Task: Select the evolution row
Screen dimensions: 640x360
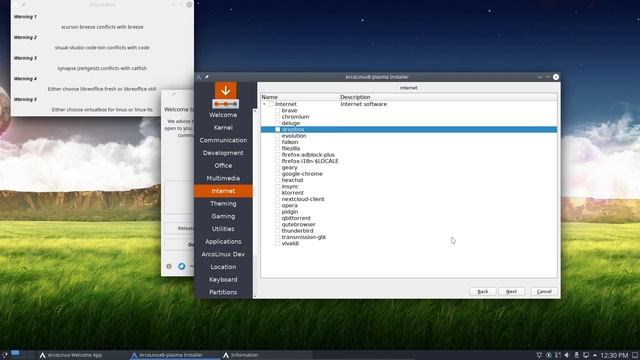Action: click(409, 136)
